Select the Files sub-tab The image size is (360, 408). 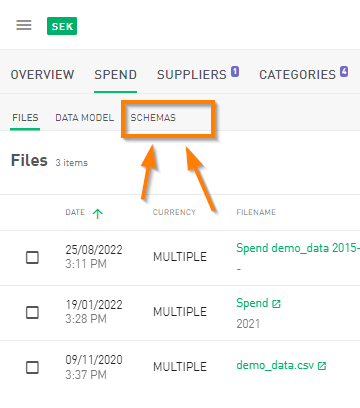point(25,118)
